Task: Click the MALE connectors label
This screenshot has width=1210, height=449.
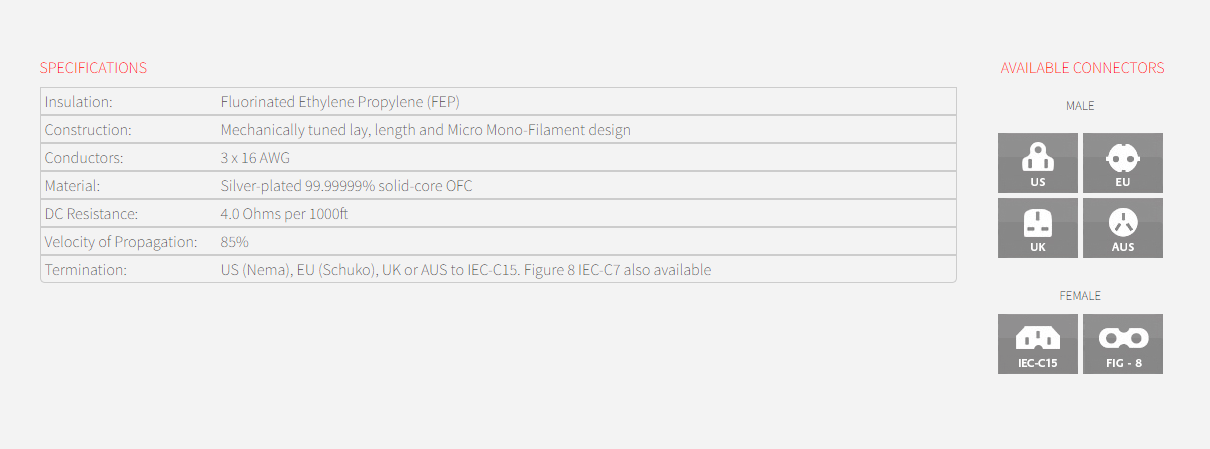Action: 1080,105
